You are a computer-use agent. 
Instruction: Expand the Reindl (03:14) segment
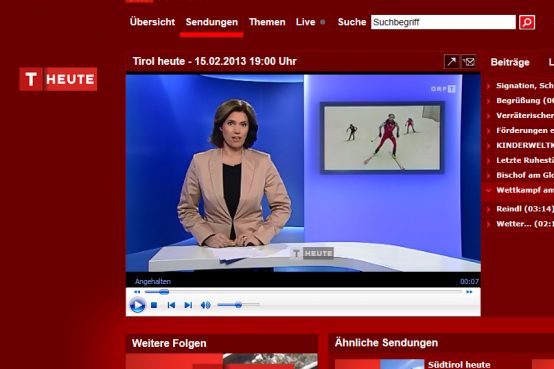point(525,209)
